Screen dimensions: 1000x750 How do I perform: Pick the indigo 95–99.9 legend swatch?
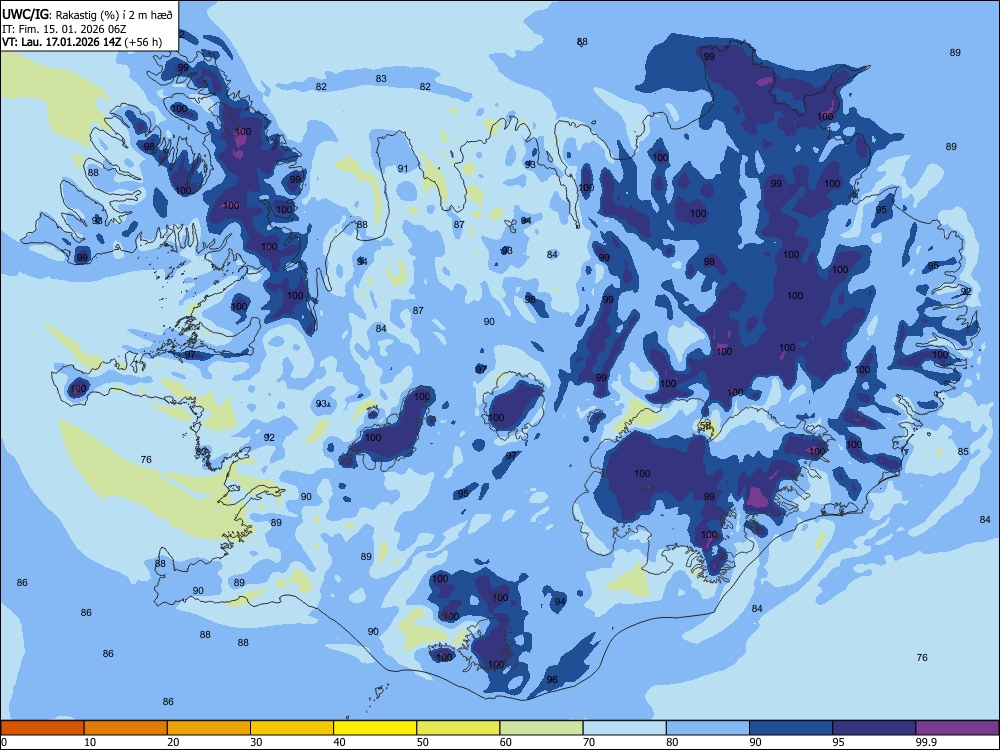[x=874, y=728]
